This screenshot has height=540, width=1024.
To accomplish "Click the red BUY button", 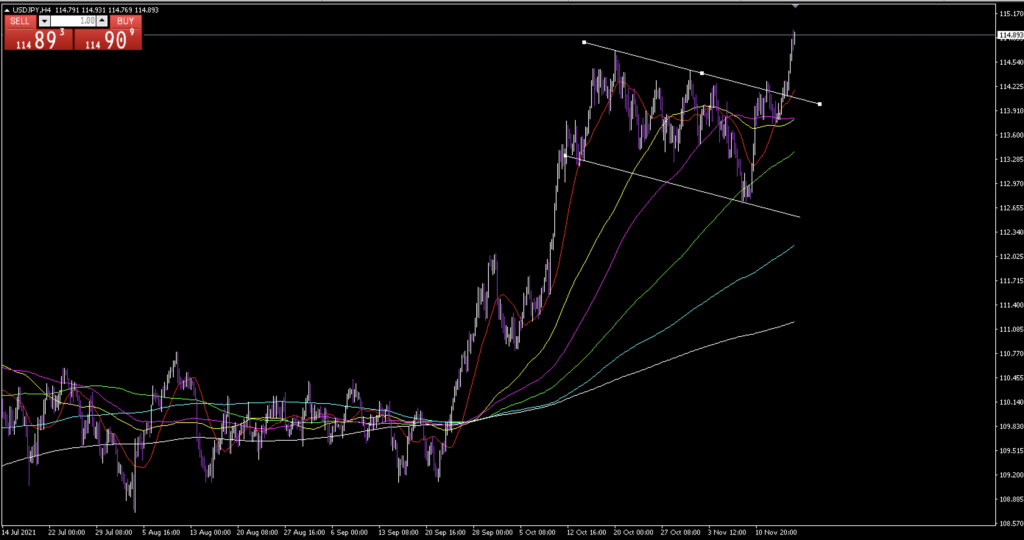I will (x=124, y=21).
